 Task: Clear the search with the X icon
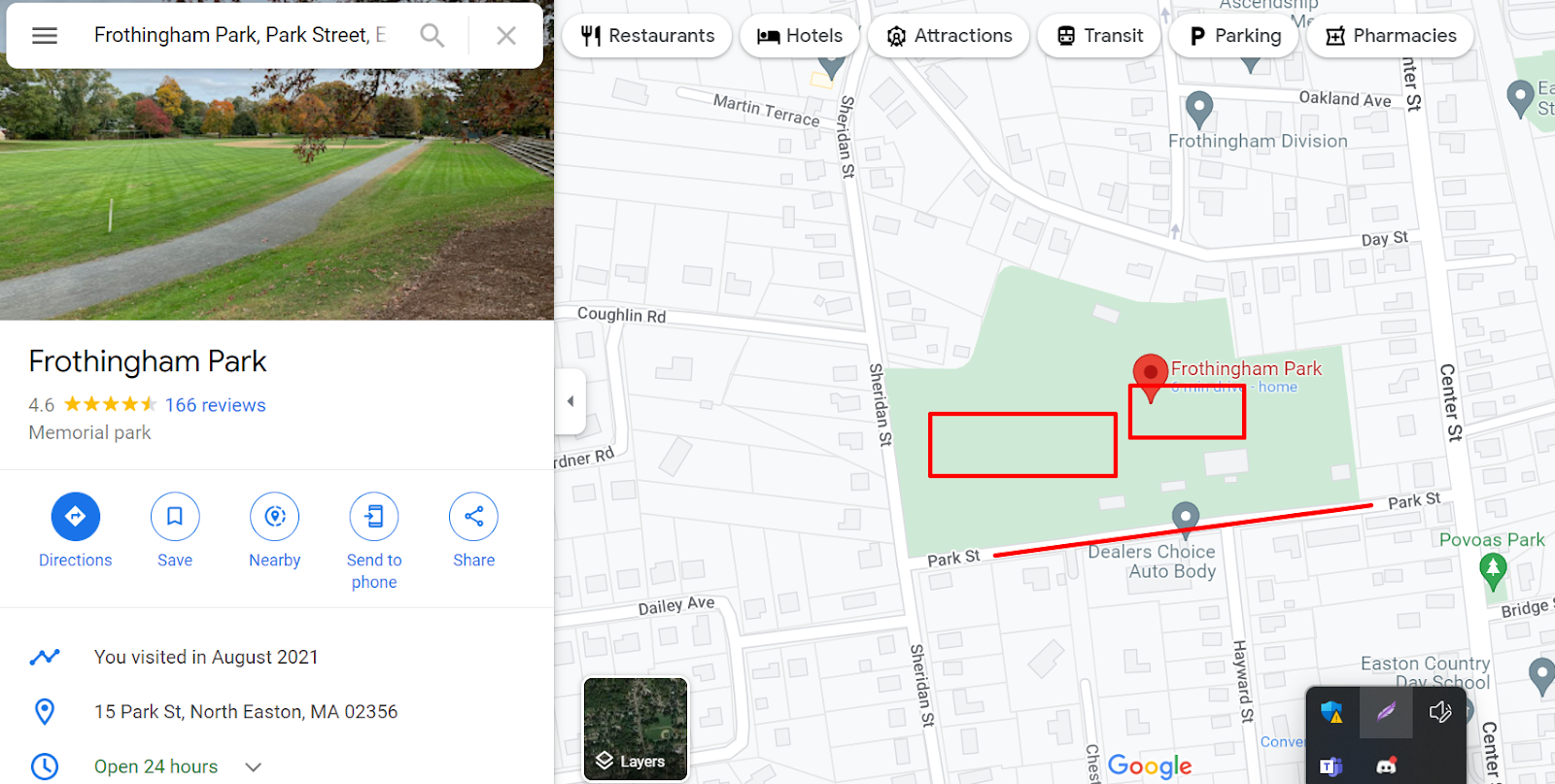pos(506,36)
